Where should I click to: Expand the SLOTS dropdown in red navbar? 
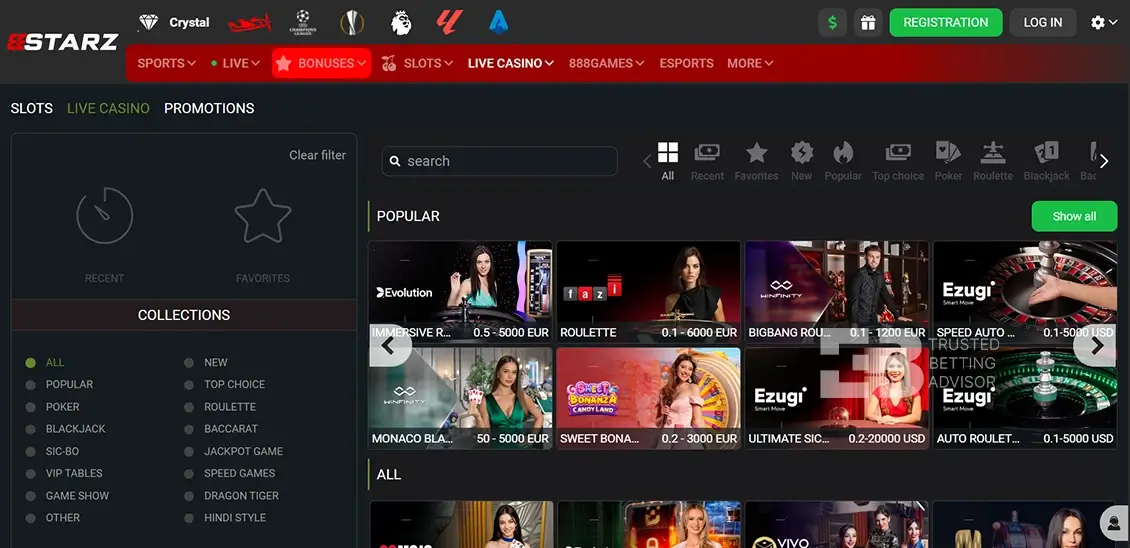(x=418, y=63)
